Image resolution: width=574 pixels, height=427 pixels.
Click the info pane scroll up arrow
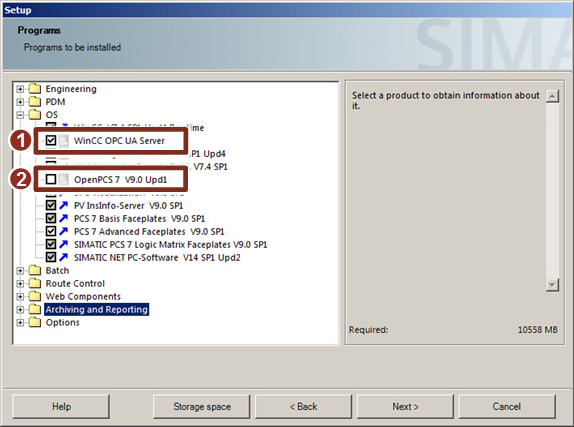click(x=552, y=96)
